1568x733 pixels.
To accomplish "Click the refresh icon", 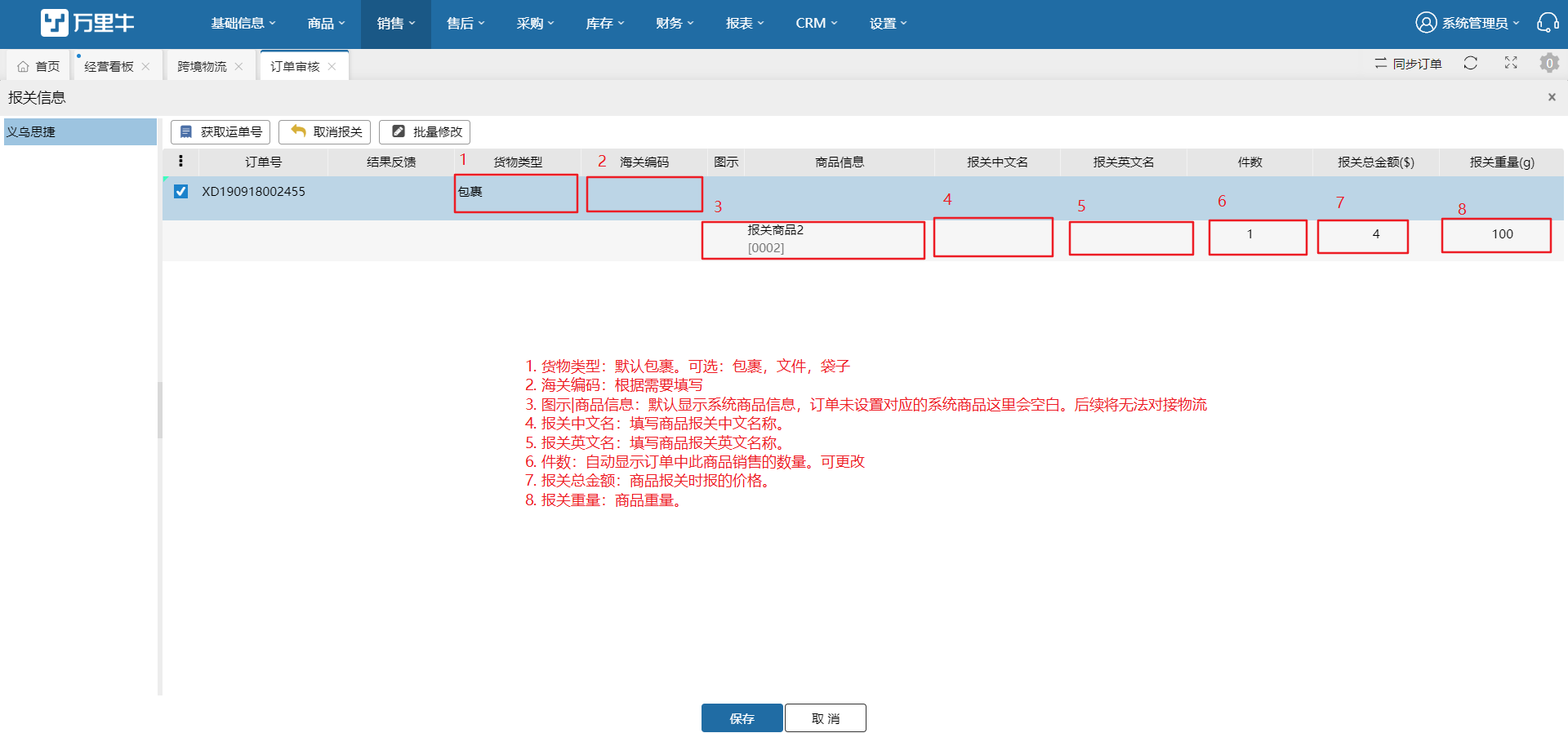I will (x=1471, y=63).
